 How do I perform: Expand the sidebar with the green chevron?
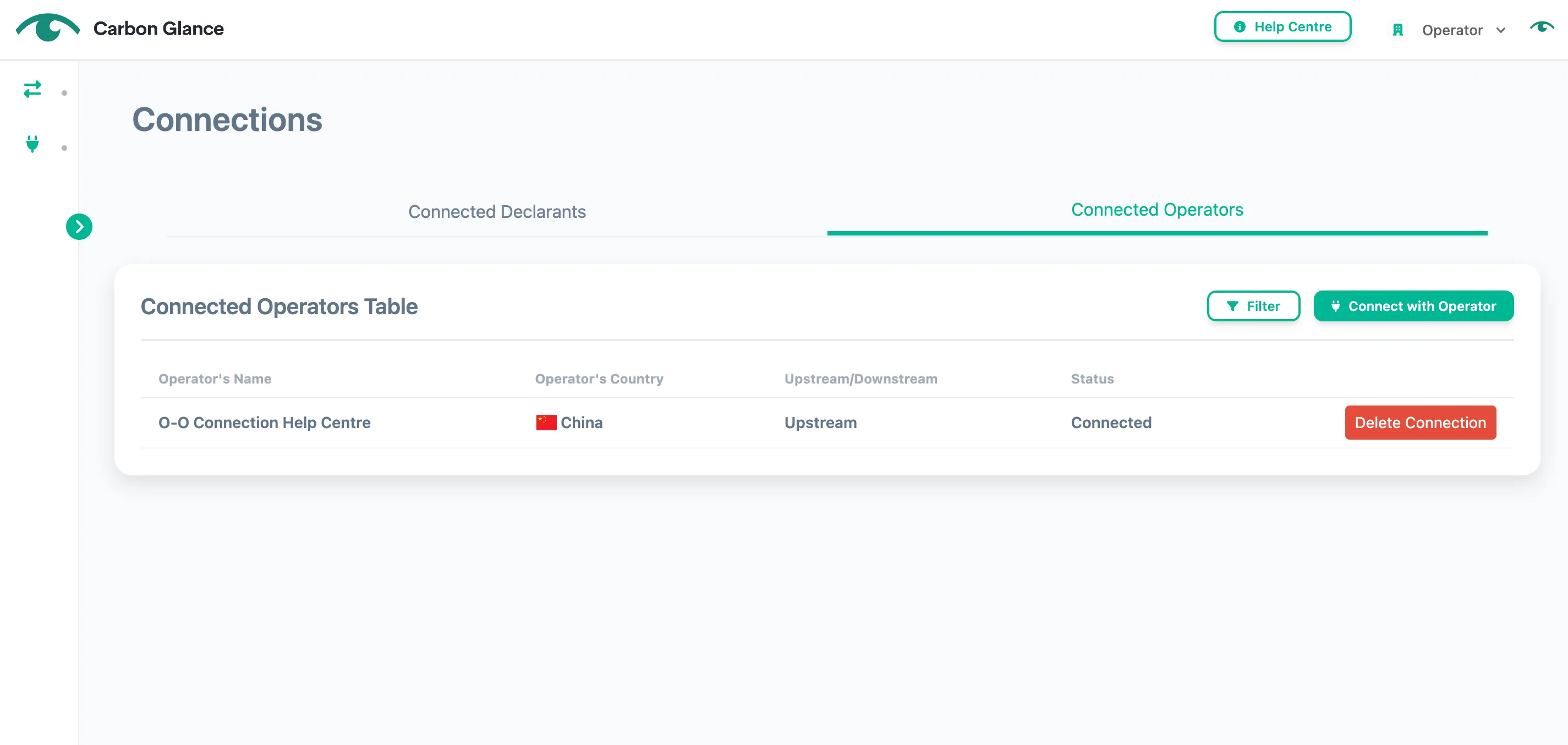click(x=79, y=227)
